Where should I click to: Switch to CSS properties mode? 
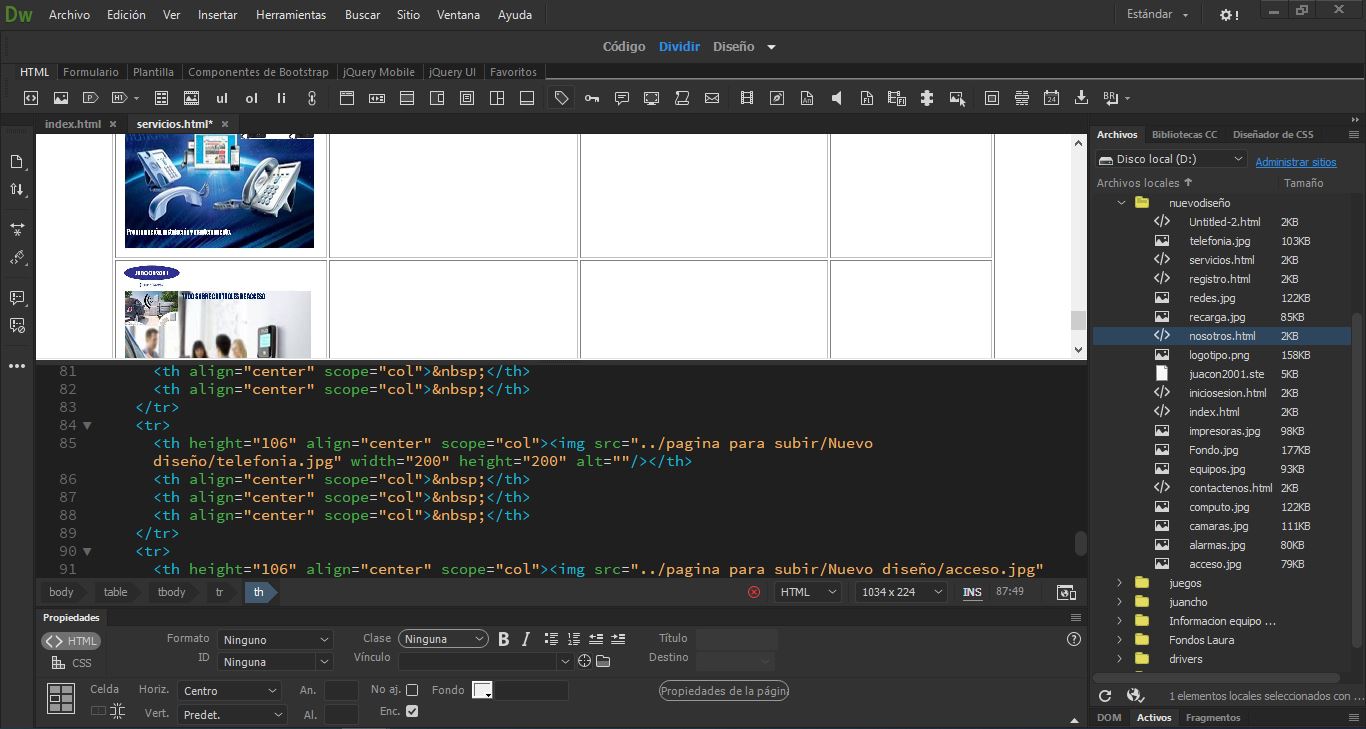point(71,663)
